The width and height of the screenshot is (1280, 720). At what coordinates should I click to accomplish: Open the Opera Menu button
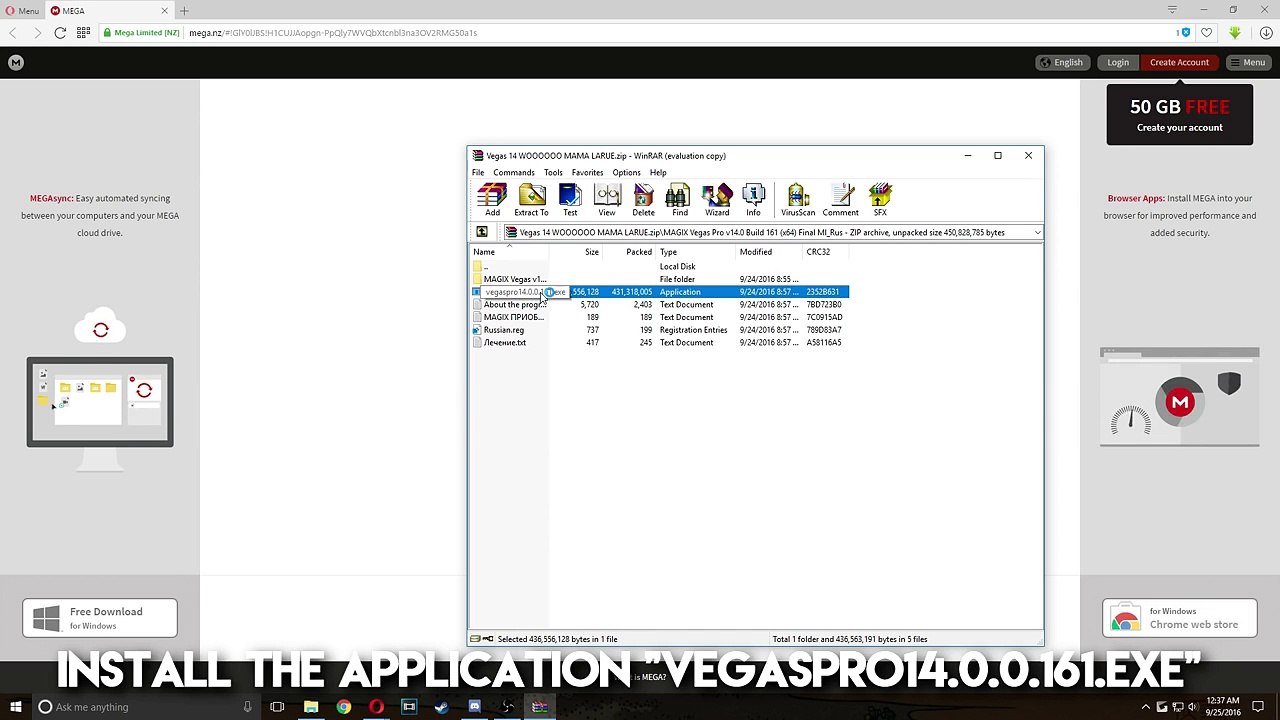click(x=21, y=11)
